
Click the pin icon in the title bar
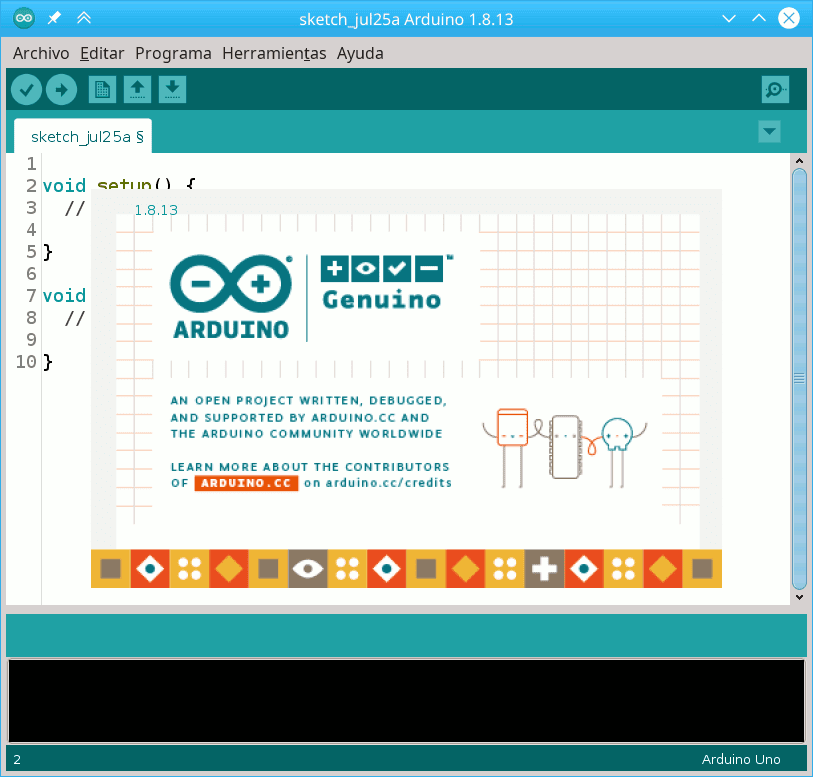[55, 17]
